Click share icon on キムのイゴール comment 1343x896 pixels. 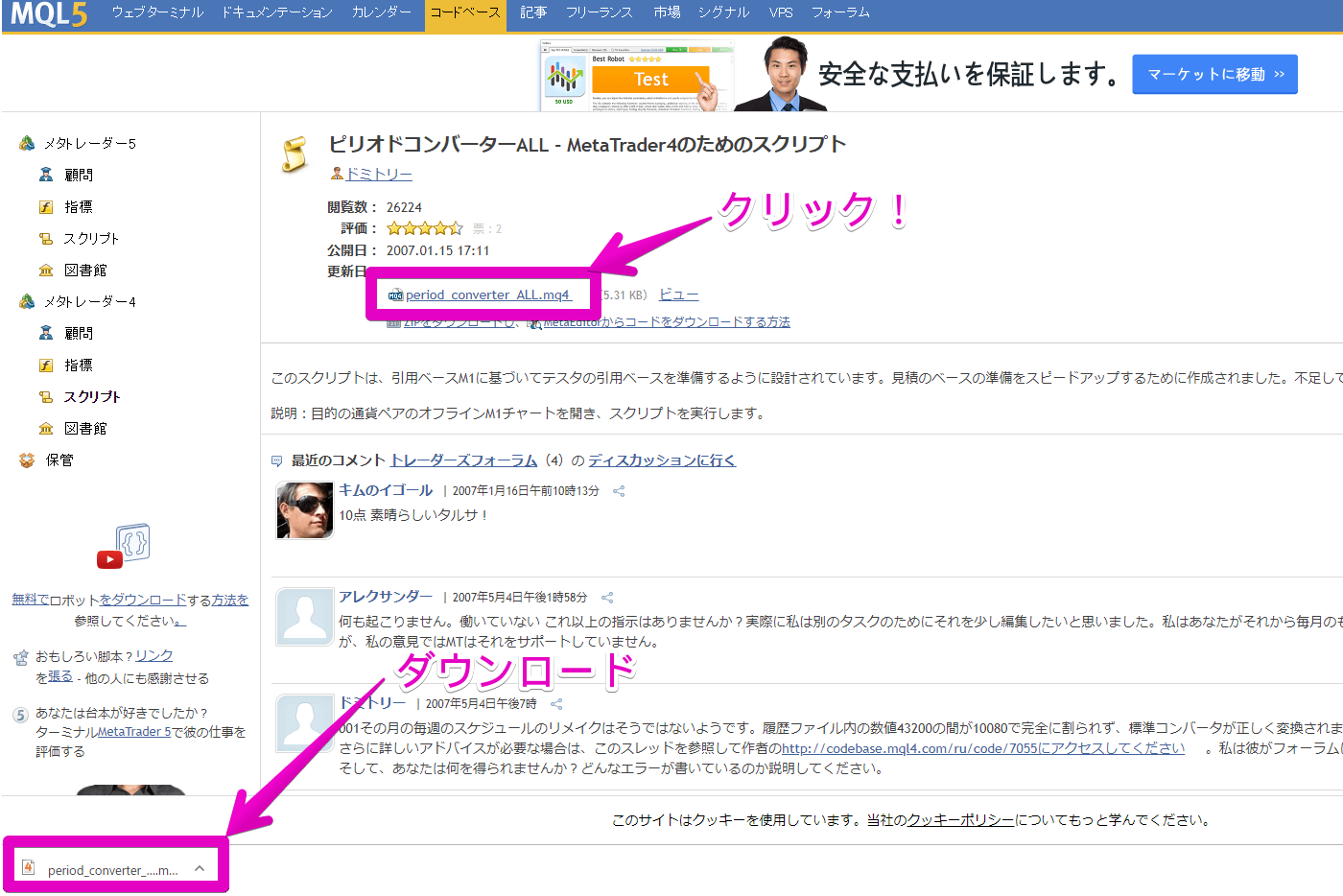pos(619,491)
